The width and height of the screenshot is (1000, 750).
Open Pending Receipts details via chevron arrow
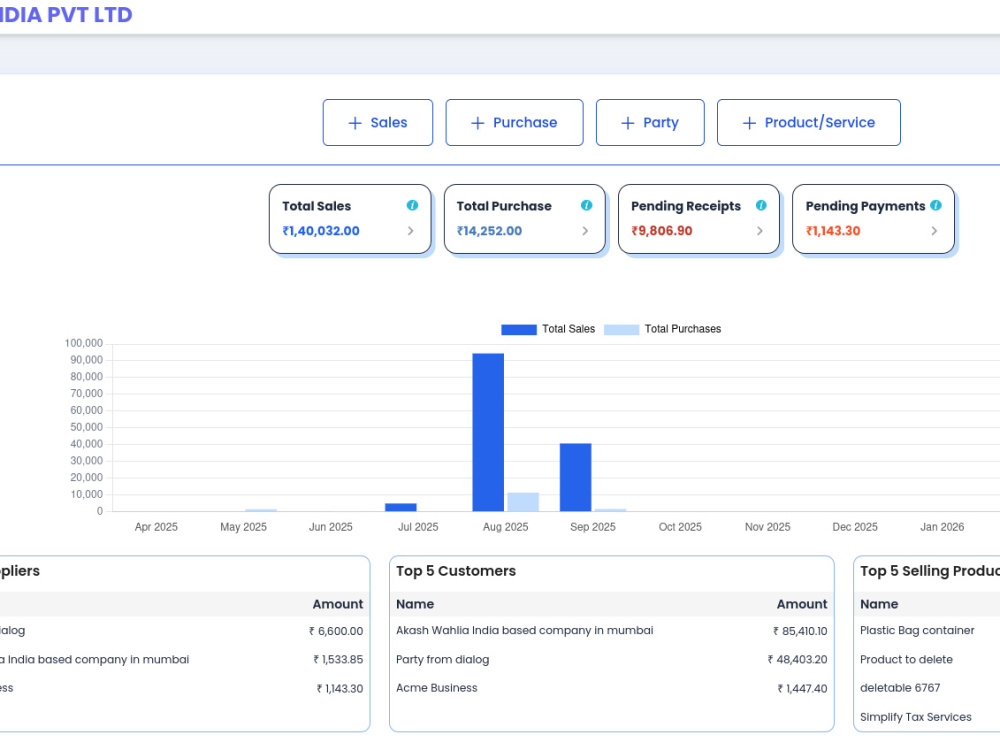[760, 231]
